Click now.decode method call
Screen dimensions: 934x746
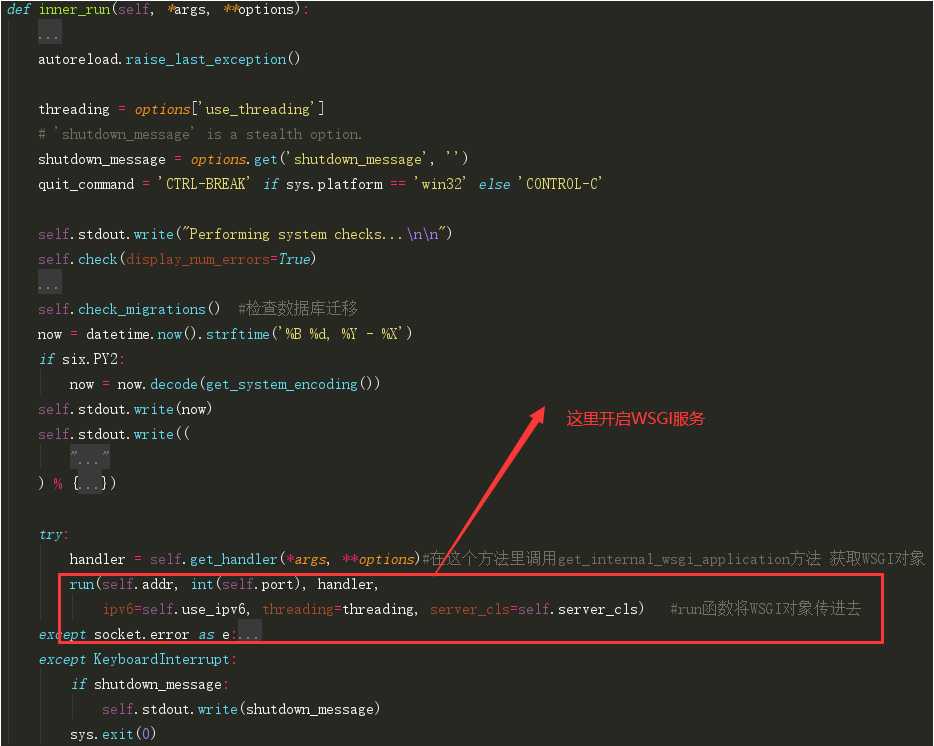pyautogui.click(x=157, y=384)
